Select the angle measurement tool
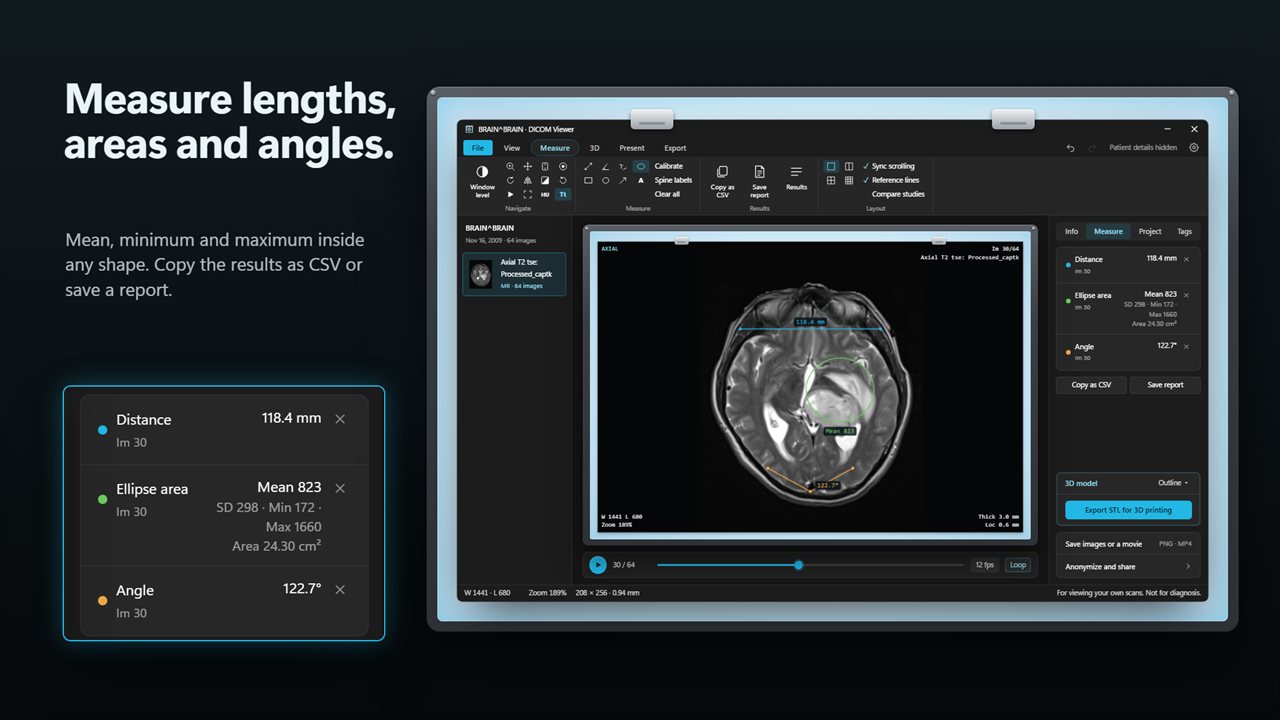The height and width of the screenshot is (720, 1280). pyautogui.click(x=605, y=166)
